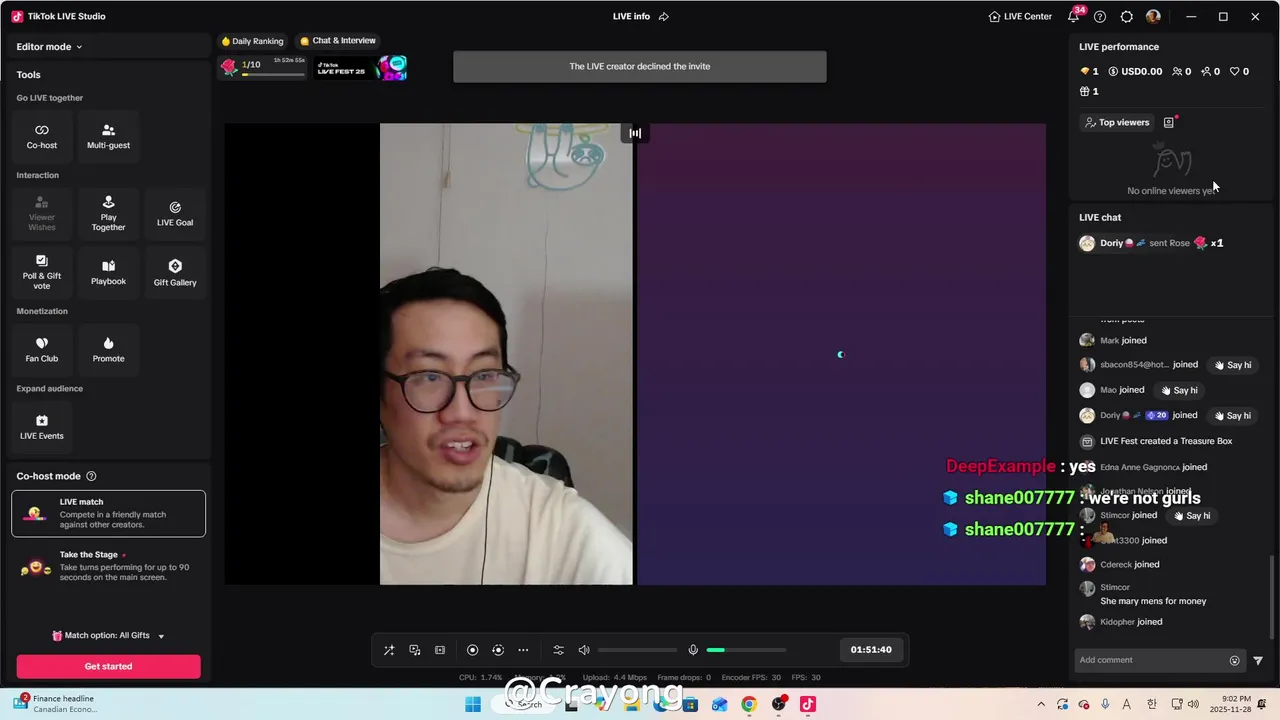Switch to Chat & Interview tab
Image resolution: width=1280 pixels, height=720 pixels.
click(338, 41)
